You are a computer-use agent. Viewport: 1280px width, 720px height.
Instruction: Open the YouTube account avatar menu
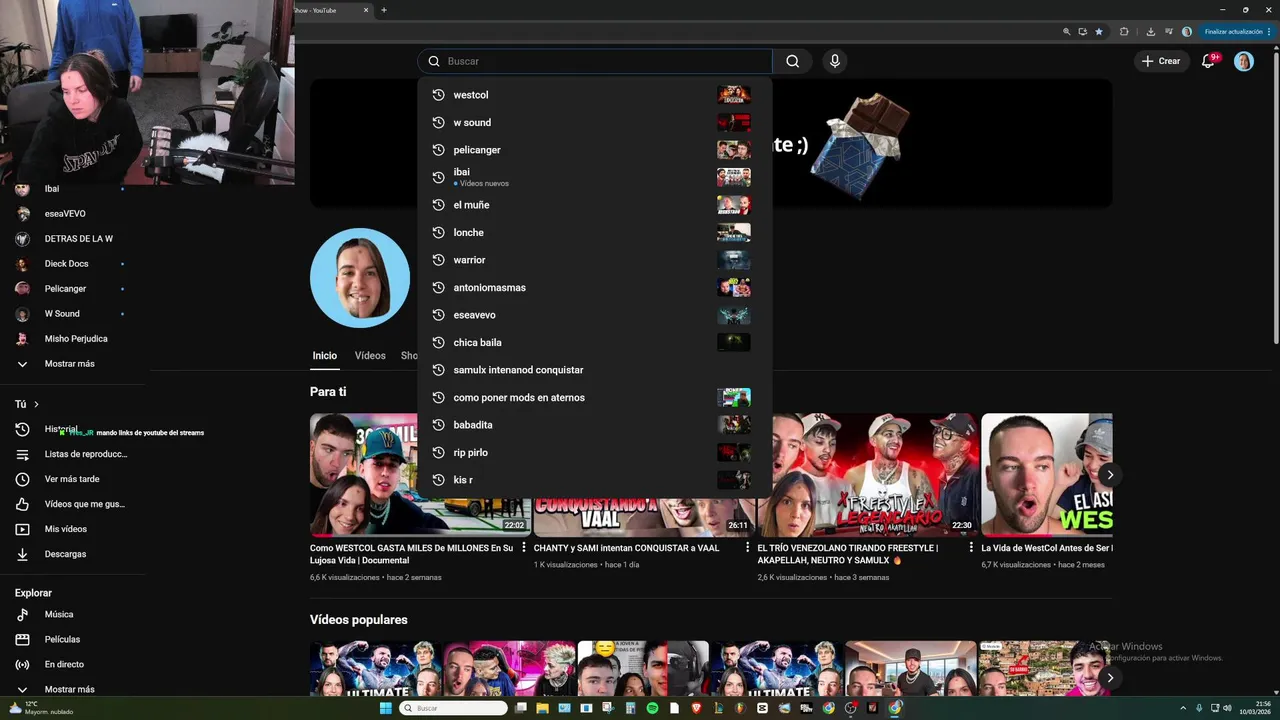click(1243, 61)
